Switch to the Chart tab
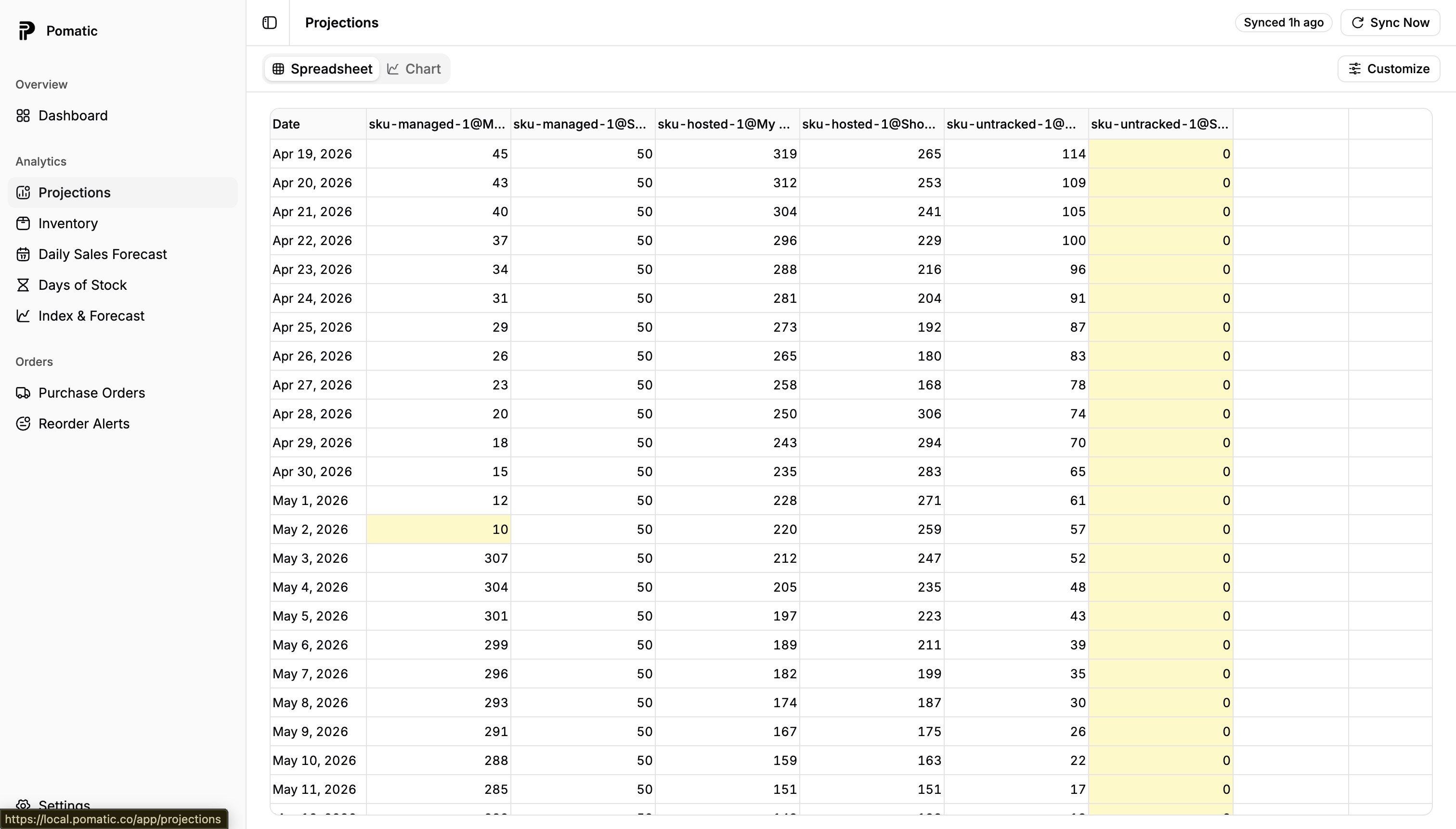 414,69
